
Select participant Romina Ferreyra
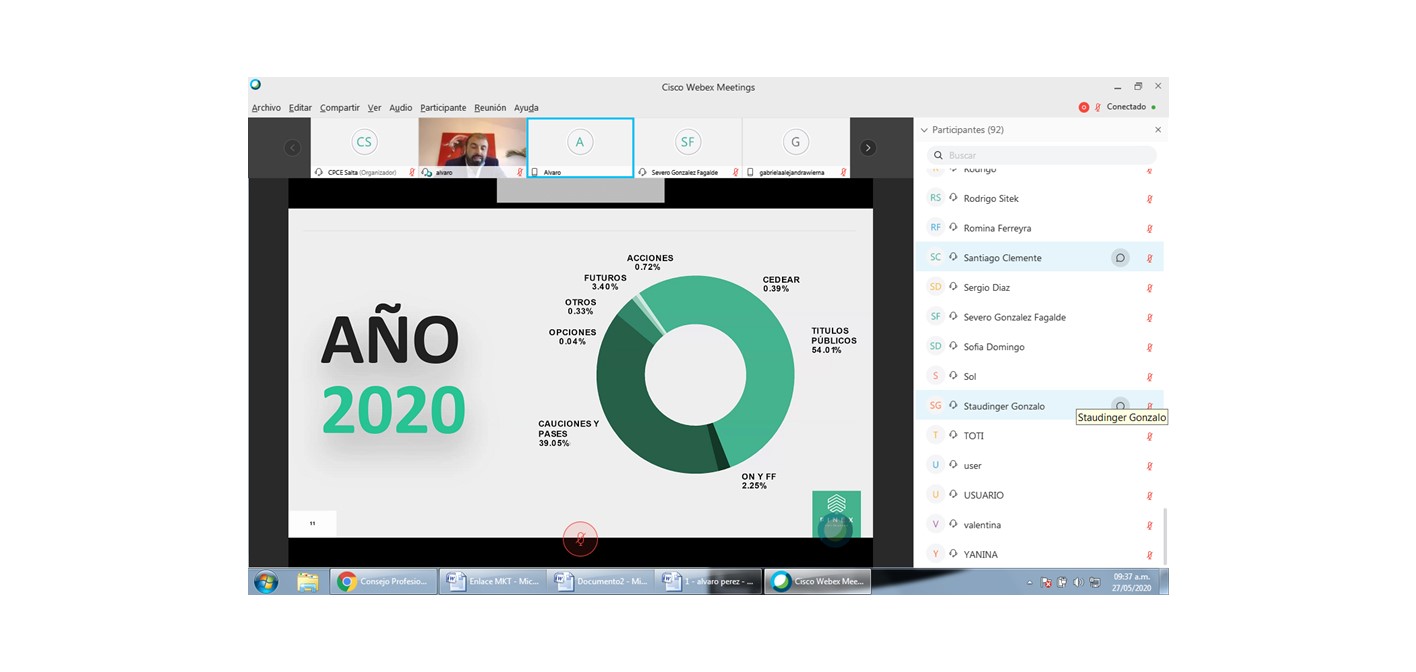[x=997, y=228]
